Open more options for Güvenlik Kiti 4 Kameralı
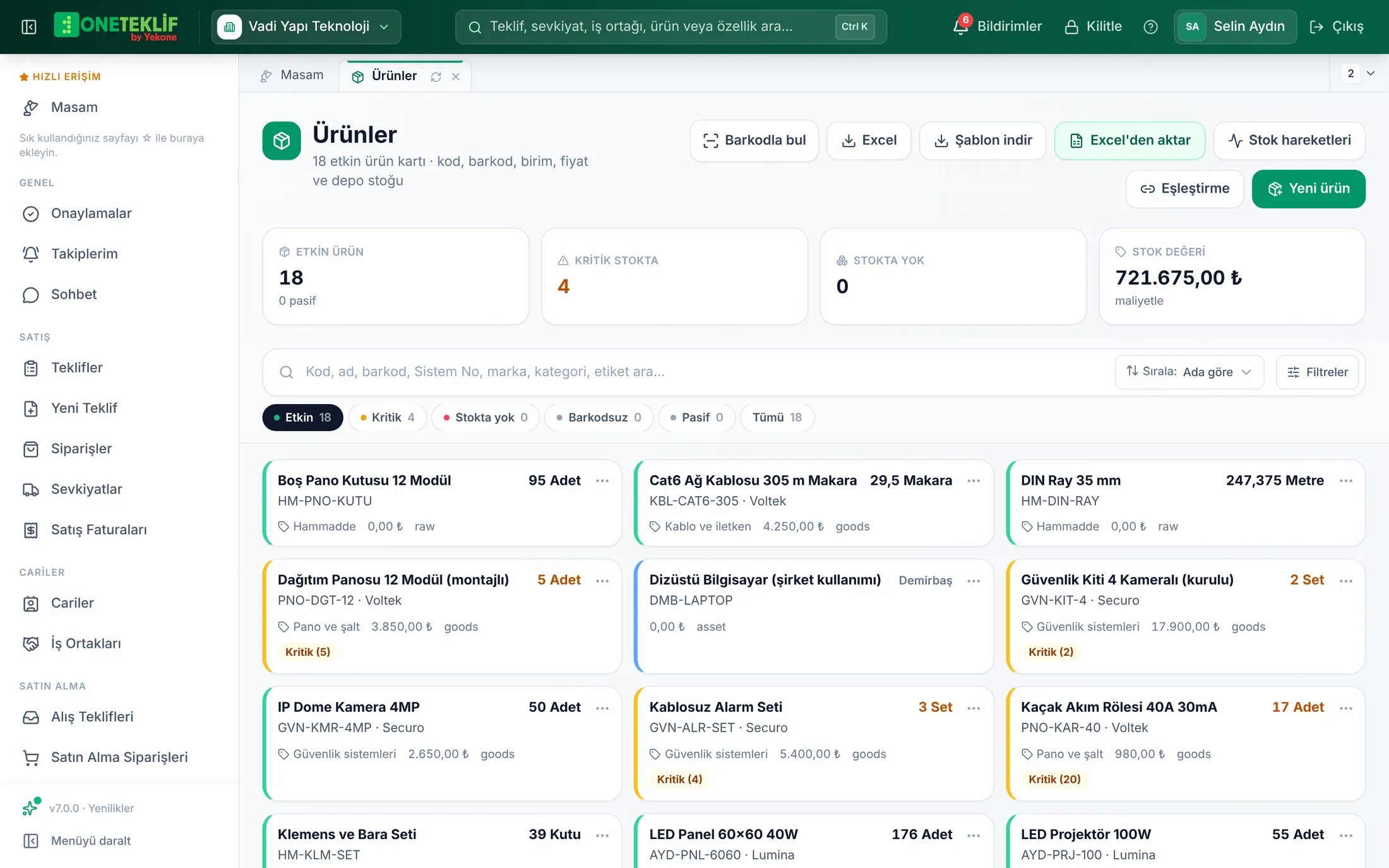The width and height of the screenshot is (1389, 868). [1345, 581]
